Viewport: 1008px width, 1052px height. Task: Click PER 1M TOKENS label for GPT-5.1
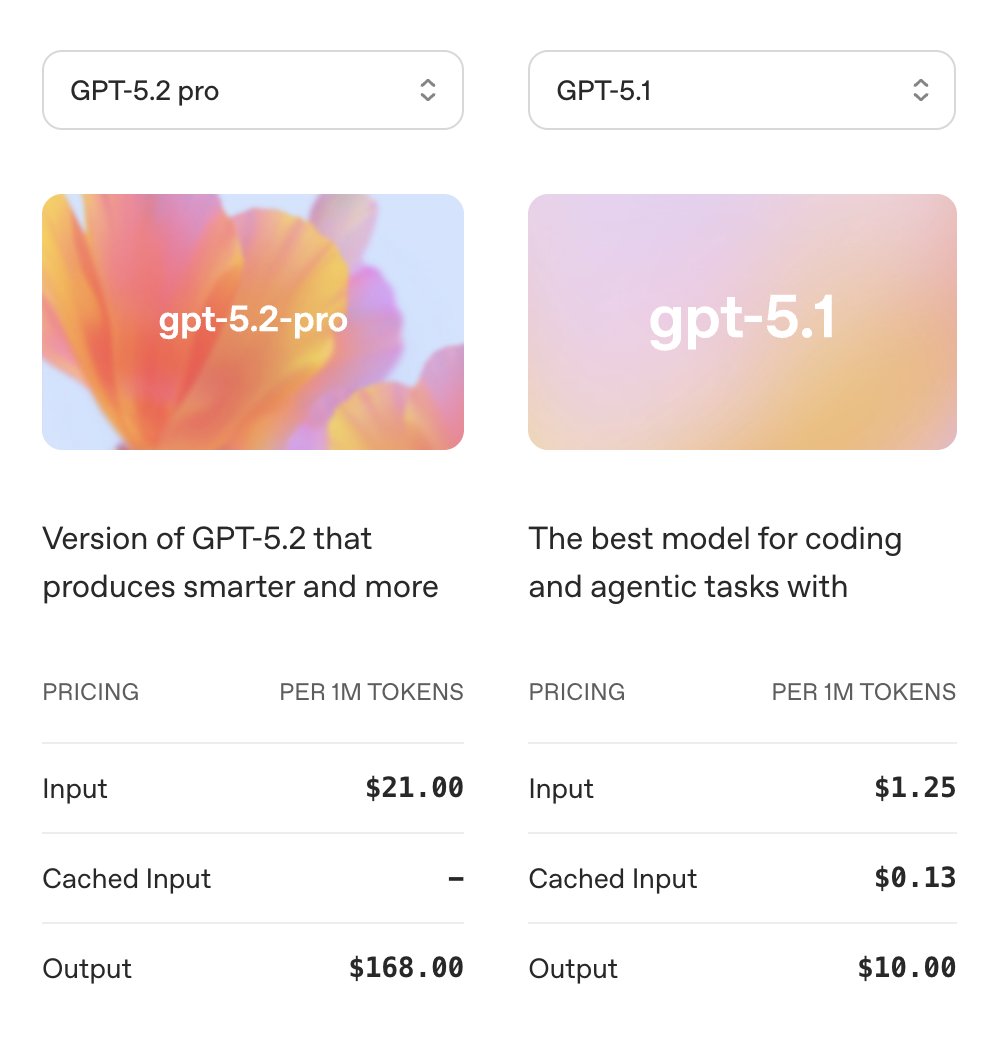click(x=864, y=692)
